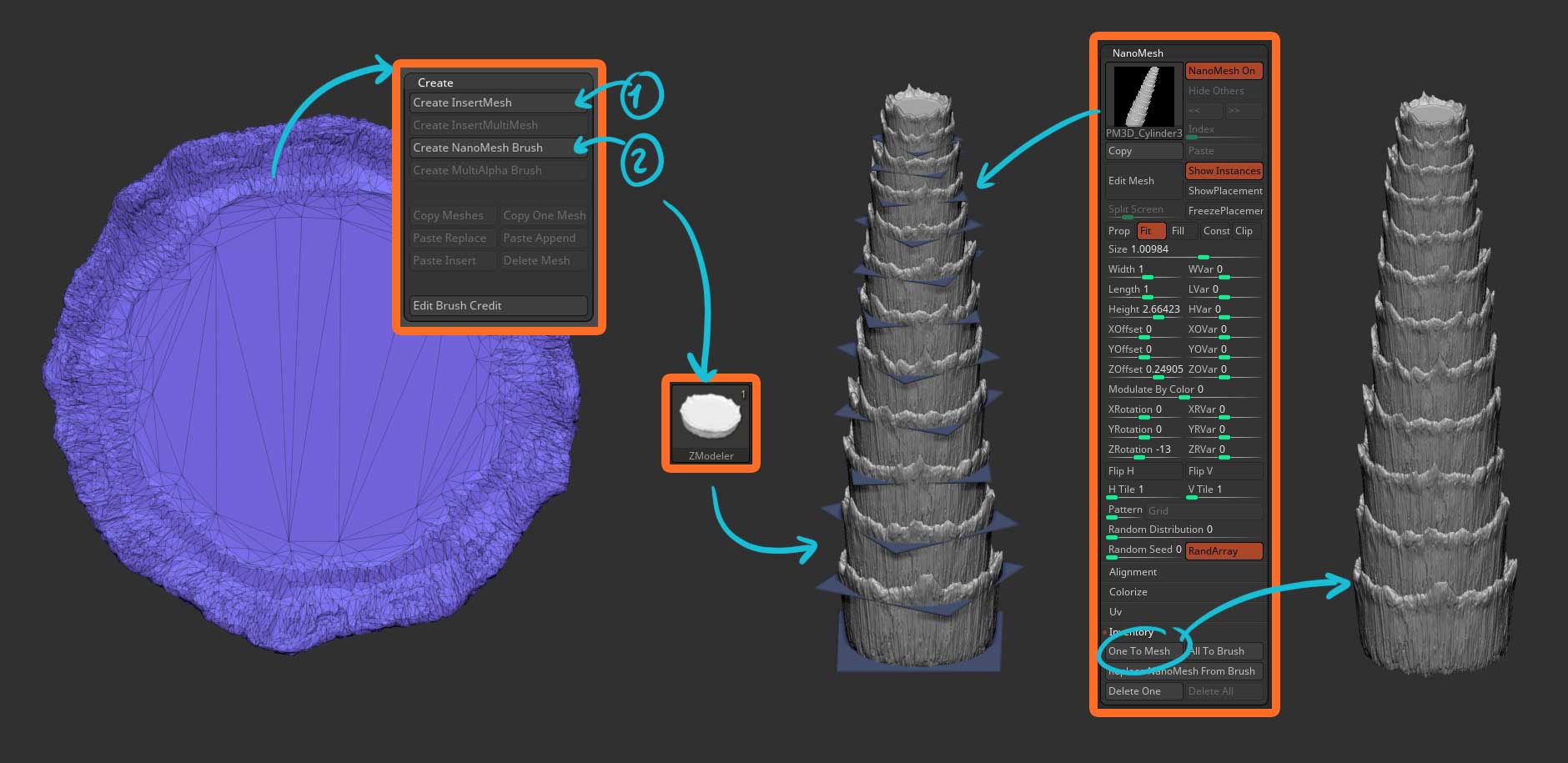The height and width of the screenshot is (763, 1568).
Task: Toggle the Fit sizing mode
Action: coord(1151,231)
